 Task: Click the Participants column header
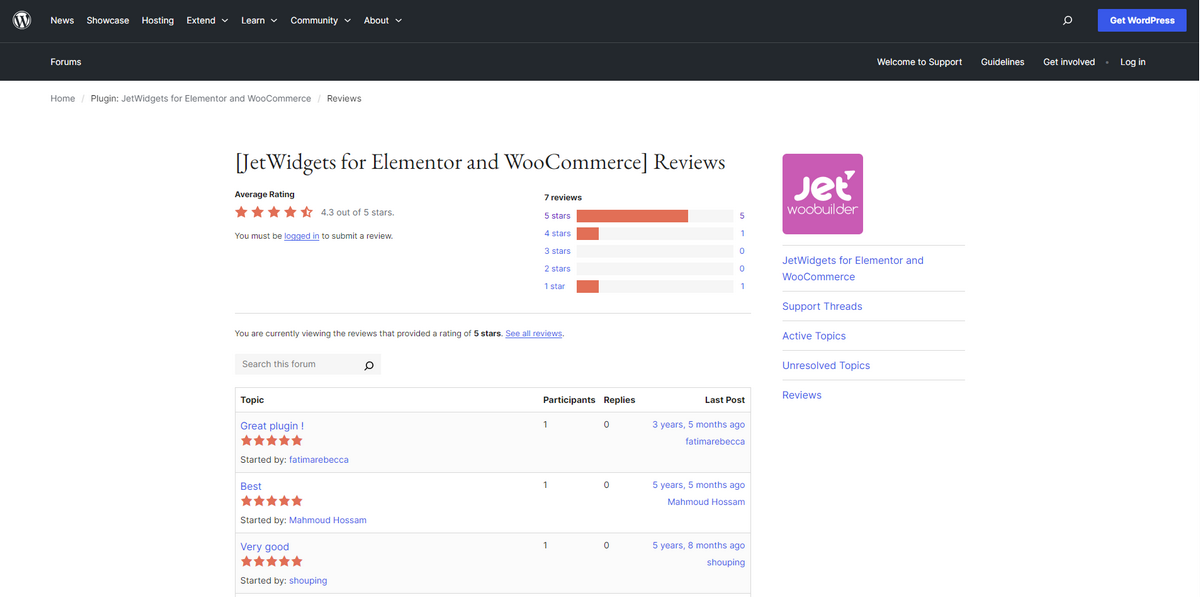[x=569, y=400]
